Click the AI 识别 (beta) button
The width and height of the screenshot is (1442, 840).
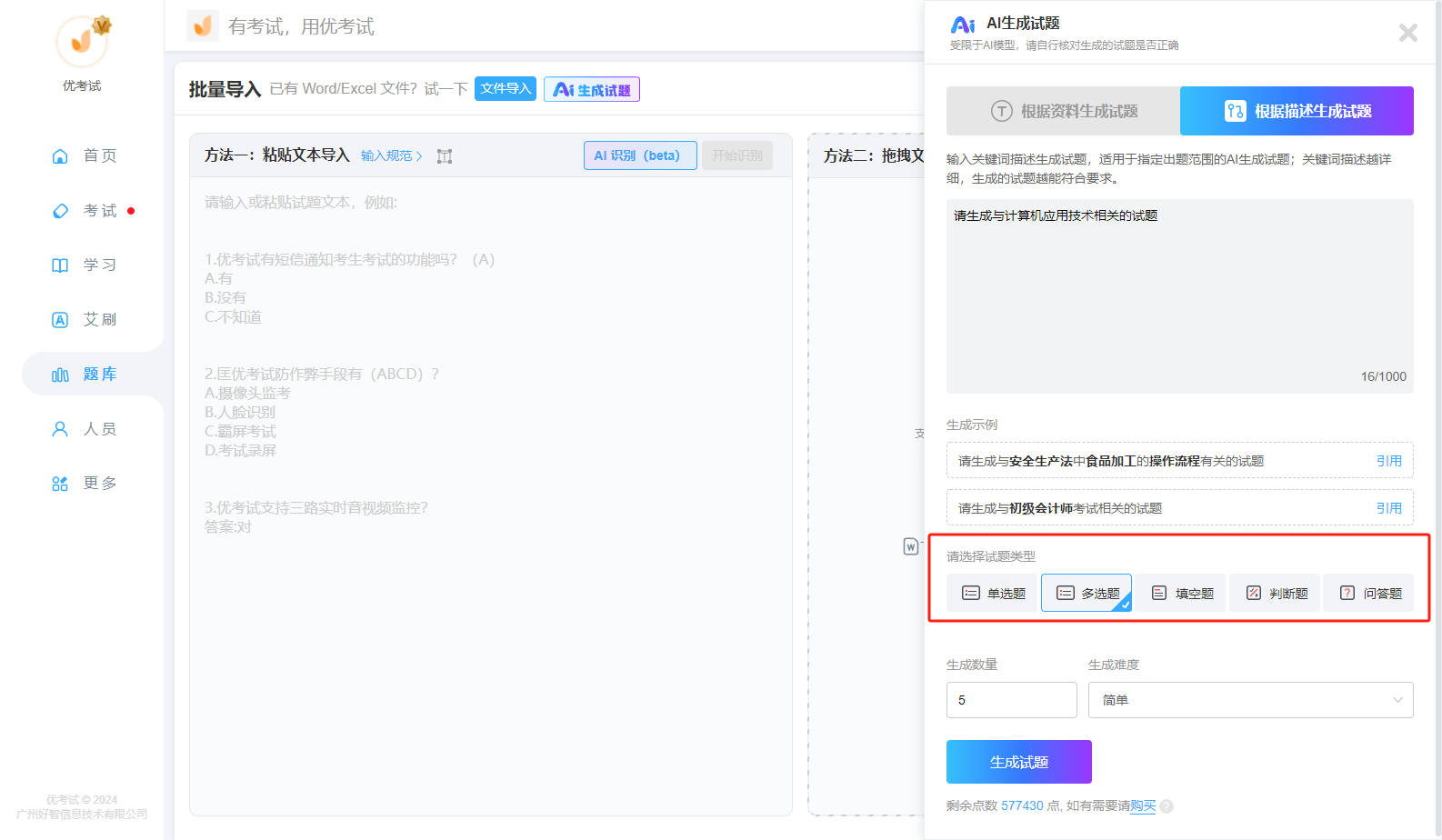640,155
